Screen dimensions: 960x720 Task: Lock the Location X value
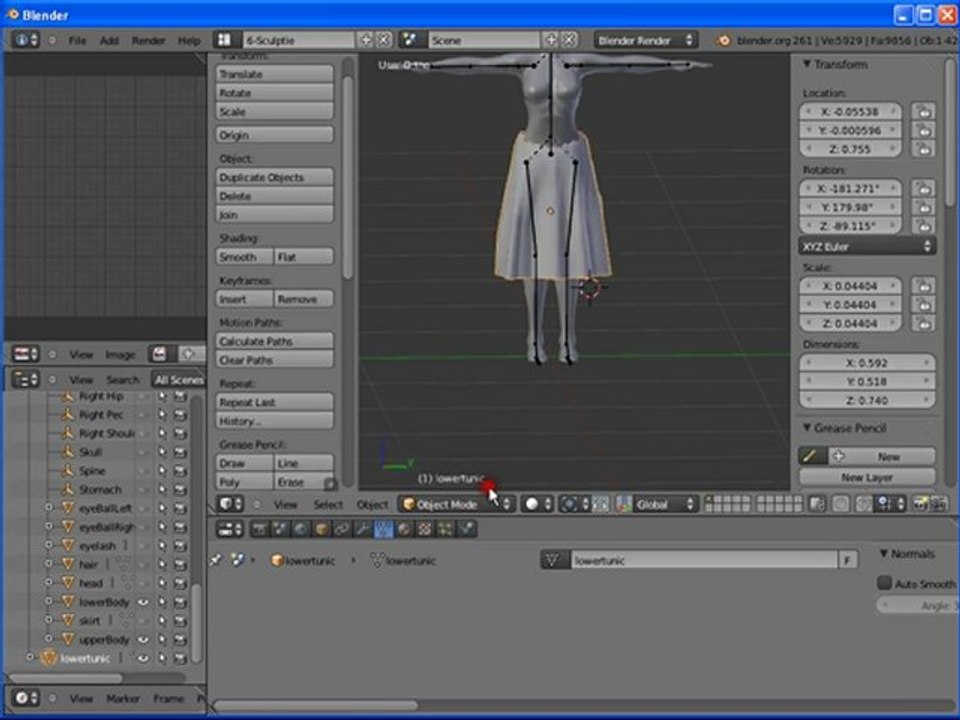click(x=923, y=112)
